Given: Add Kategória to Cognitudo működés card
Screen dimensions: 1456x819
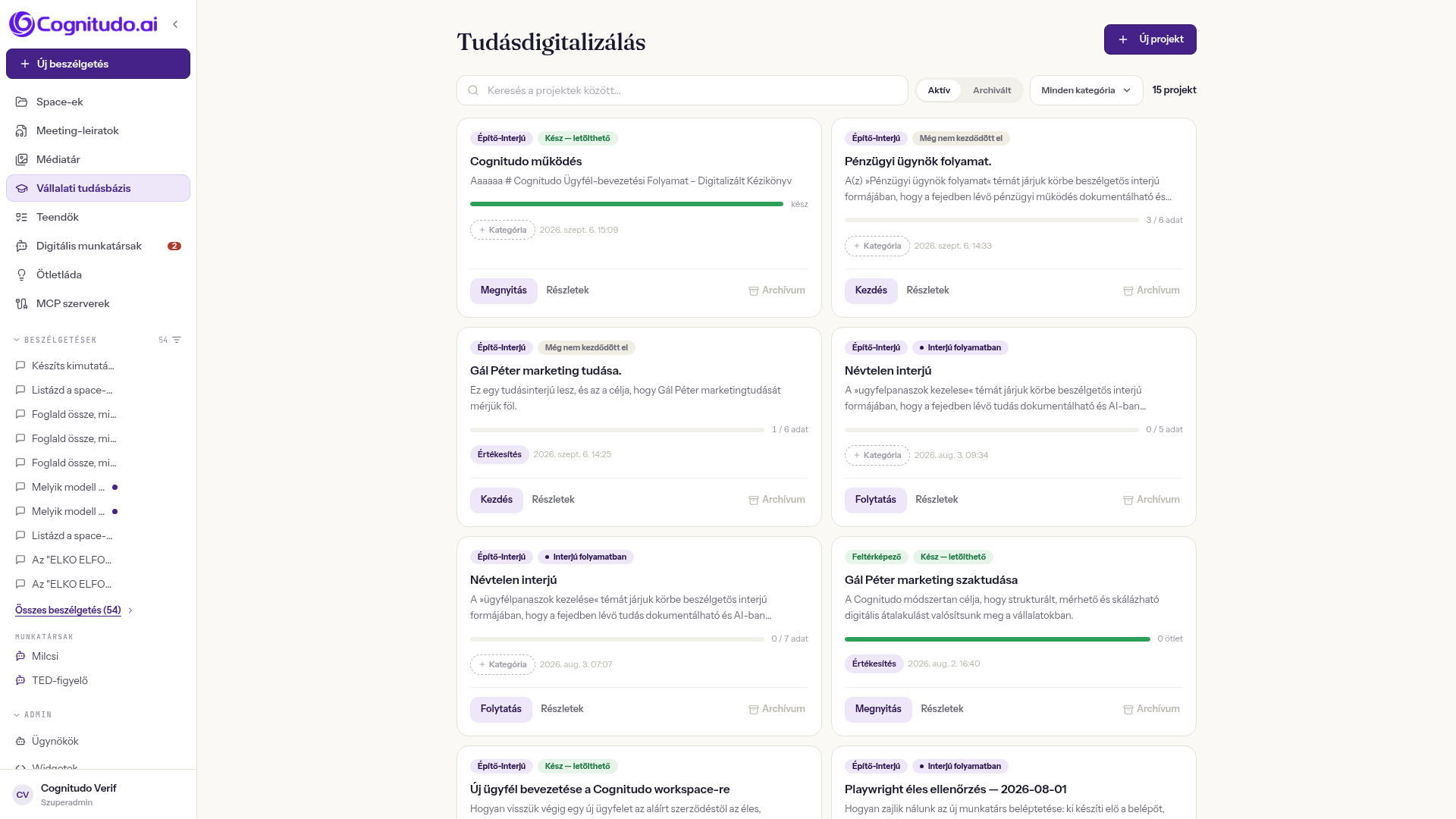Looking at the screenshot, I should point(503,230).
